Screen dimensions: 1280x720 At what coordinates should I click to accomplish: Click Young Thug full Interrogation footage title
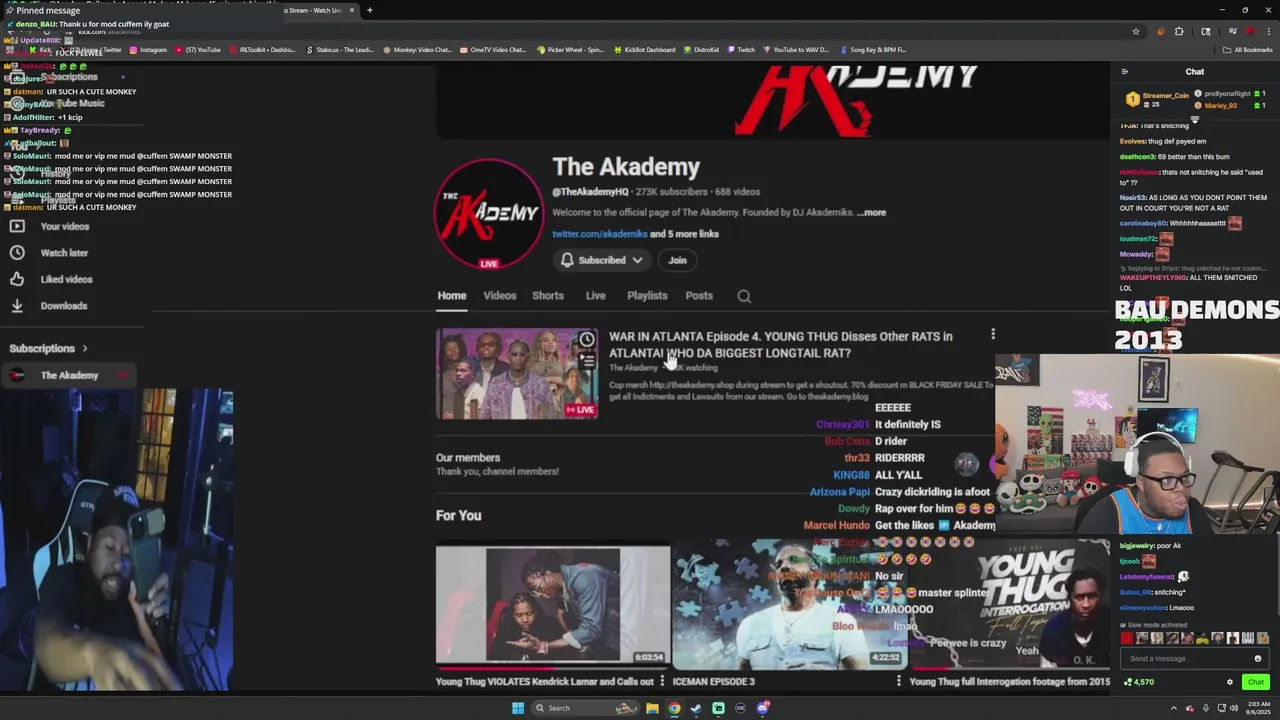[x=1009, y=682]
